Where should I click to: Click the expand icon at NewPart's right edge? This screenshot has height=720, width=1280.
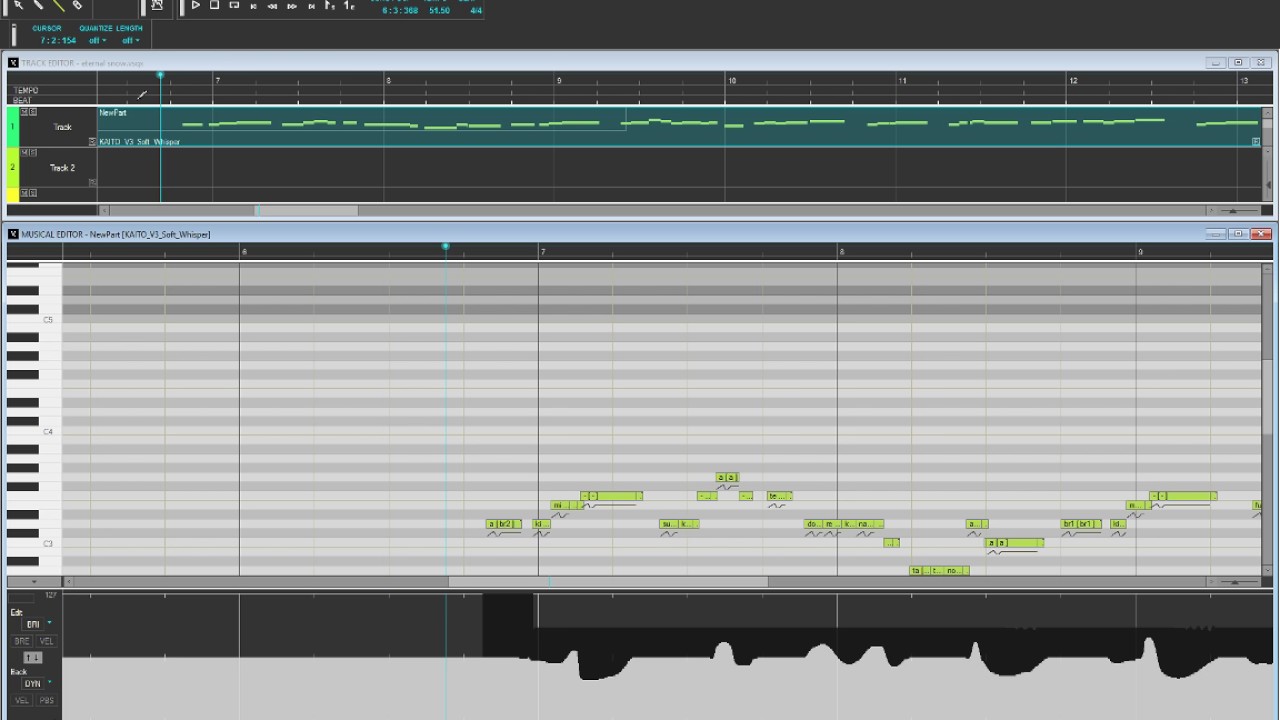[x=1256, y=142]
